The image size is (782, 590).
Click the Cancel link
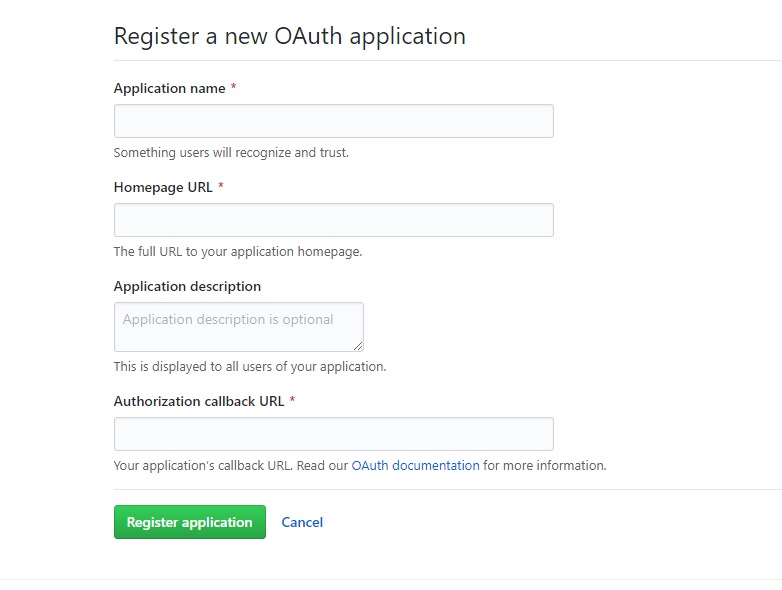(x=302, y=522)
